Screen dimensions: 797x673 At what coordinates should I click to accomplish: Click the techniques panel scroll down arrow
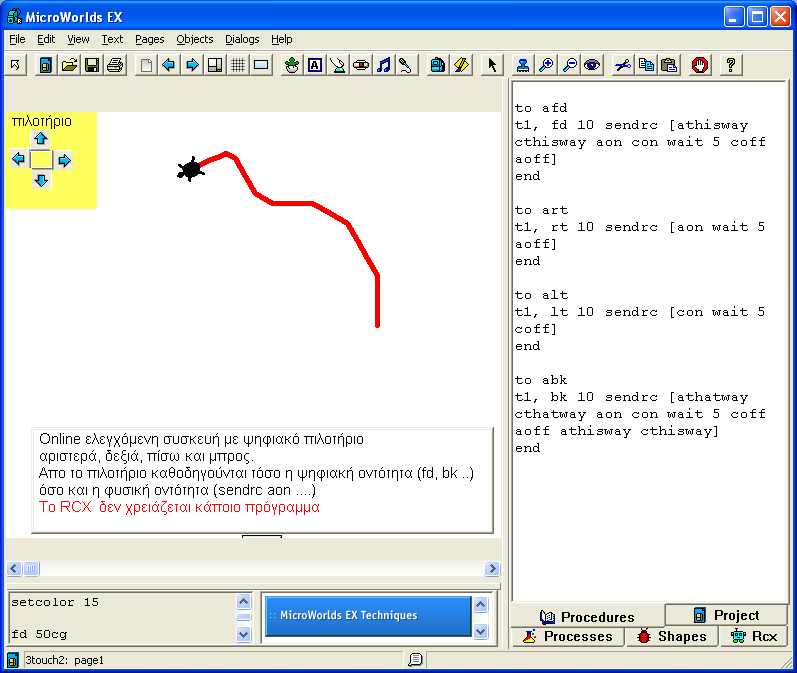tap(481, 631)
